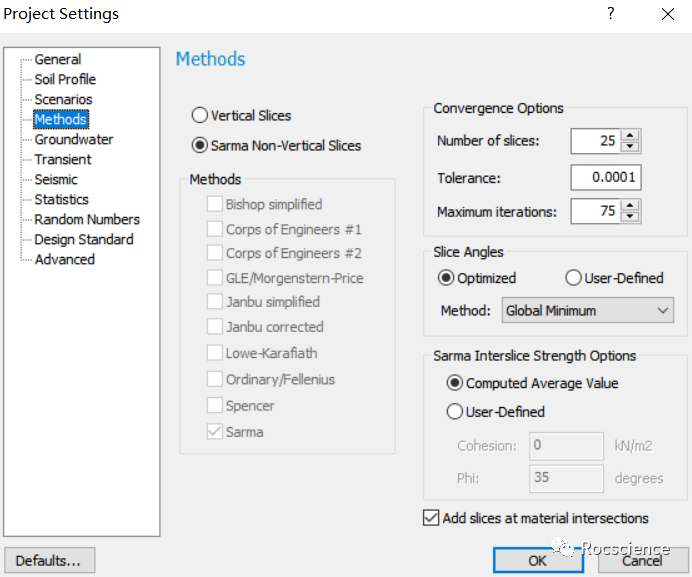Select User-Defined interslice strength option
This screenshot has width=692, height=577.
coord(455,411)
